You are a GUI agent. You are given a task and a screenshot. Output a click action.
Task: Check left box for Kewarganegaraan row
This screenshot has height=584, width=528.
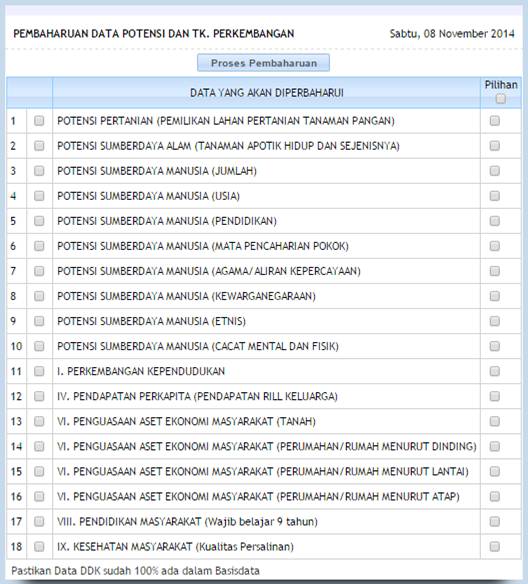[x=39, y=296]
